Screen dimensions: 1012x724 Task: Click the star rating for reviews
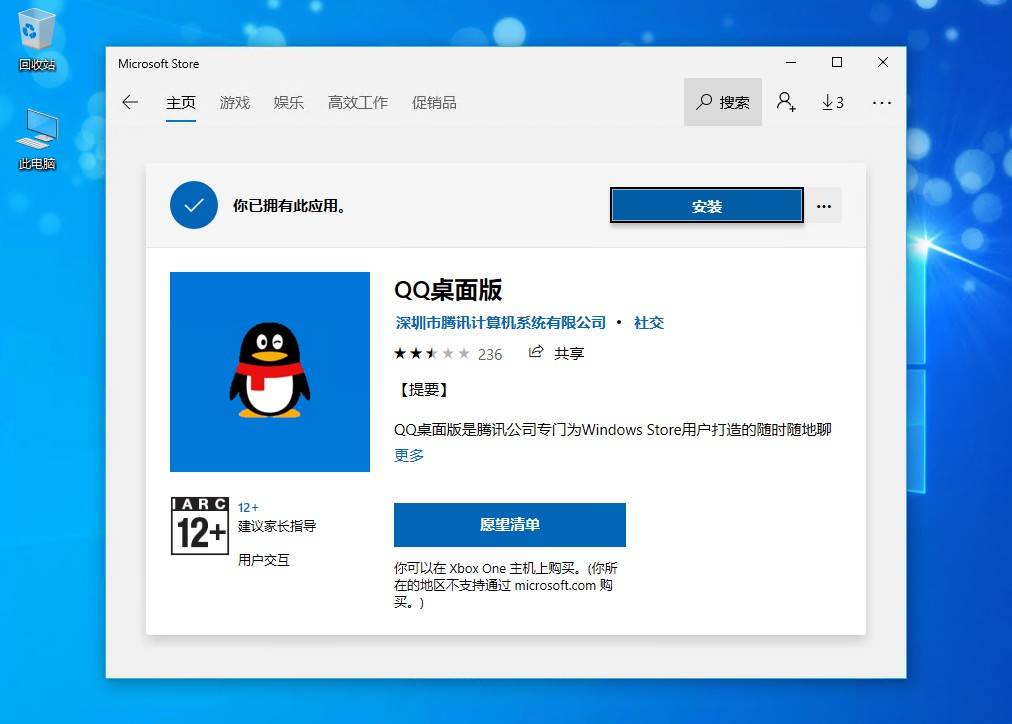(x=432, y=354)
